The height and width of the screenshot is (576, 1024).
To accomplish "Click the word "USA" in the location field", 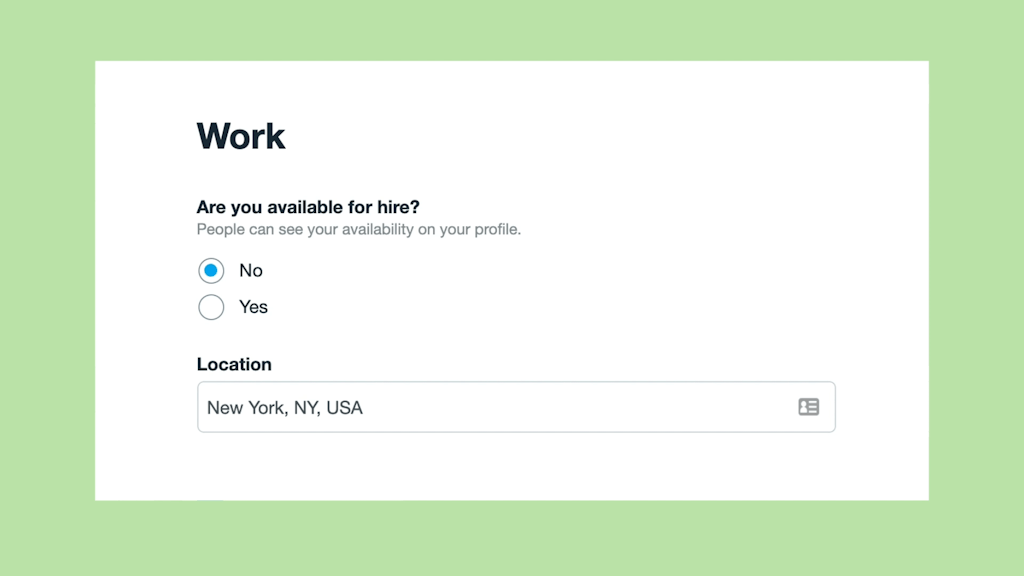I will pyautogui.click(x=344, y=408).
